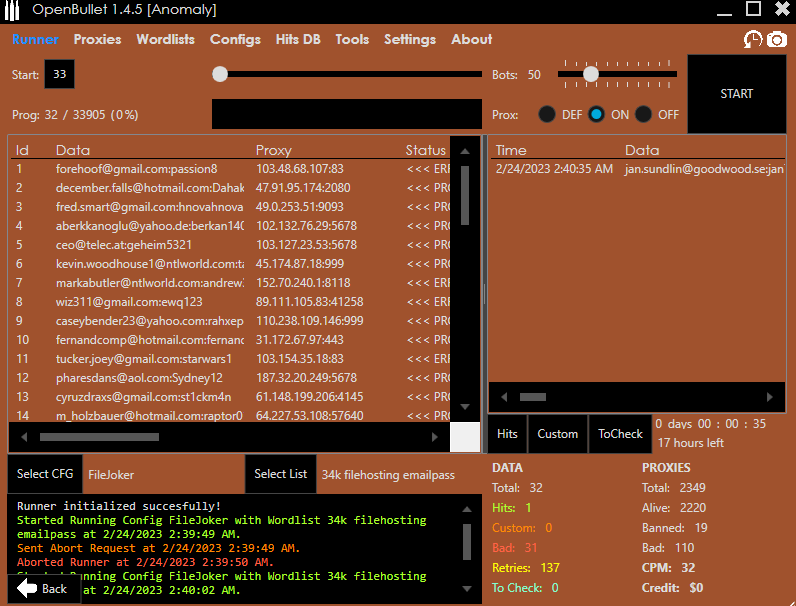796x606 pixels.
Task: Click the 17 hours left estimate
Action: click(x=691, y=443)
